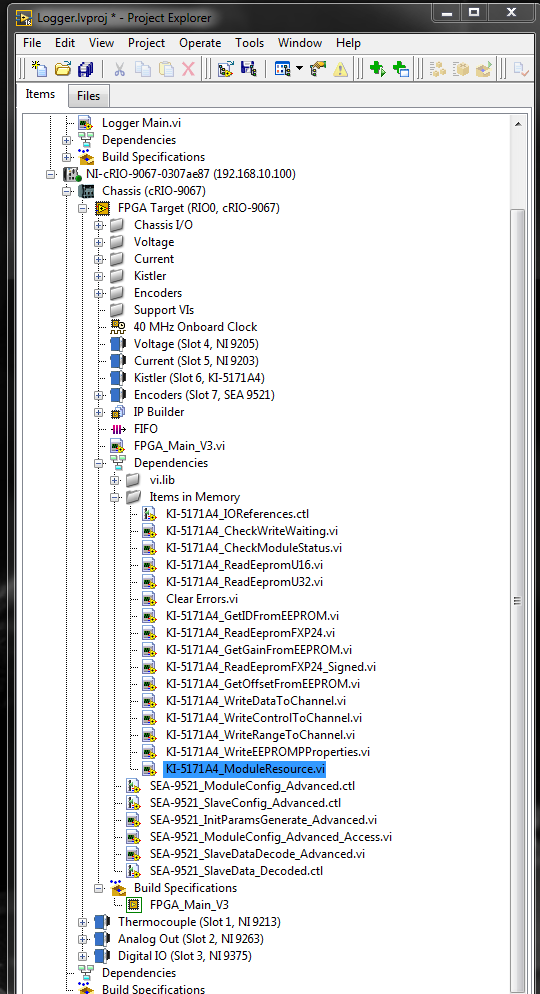The height and width of the screenshot is (994, 540).
Task: Click the FPGA_Main_V3.vi file icon
Action: click(x=117, y=446)
